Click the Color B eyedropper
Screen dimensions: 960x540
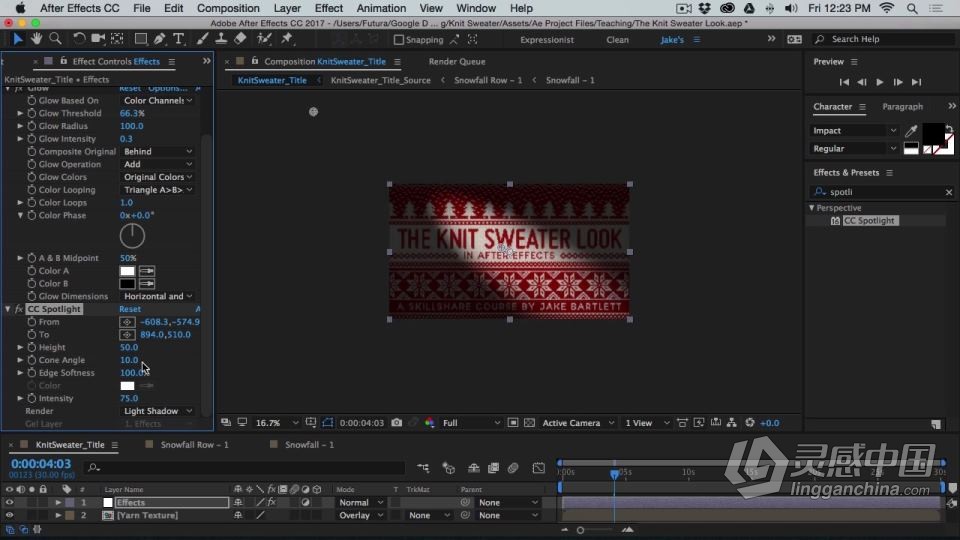[147, 284]
